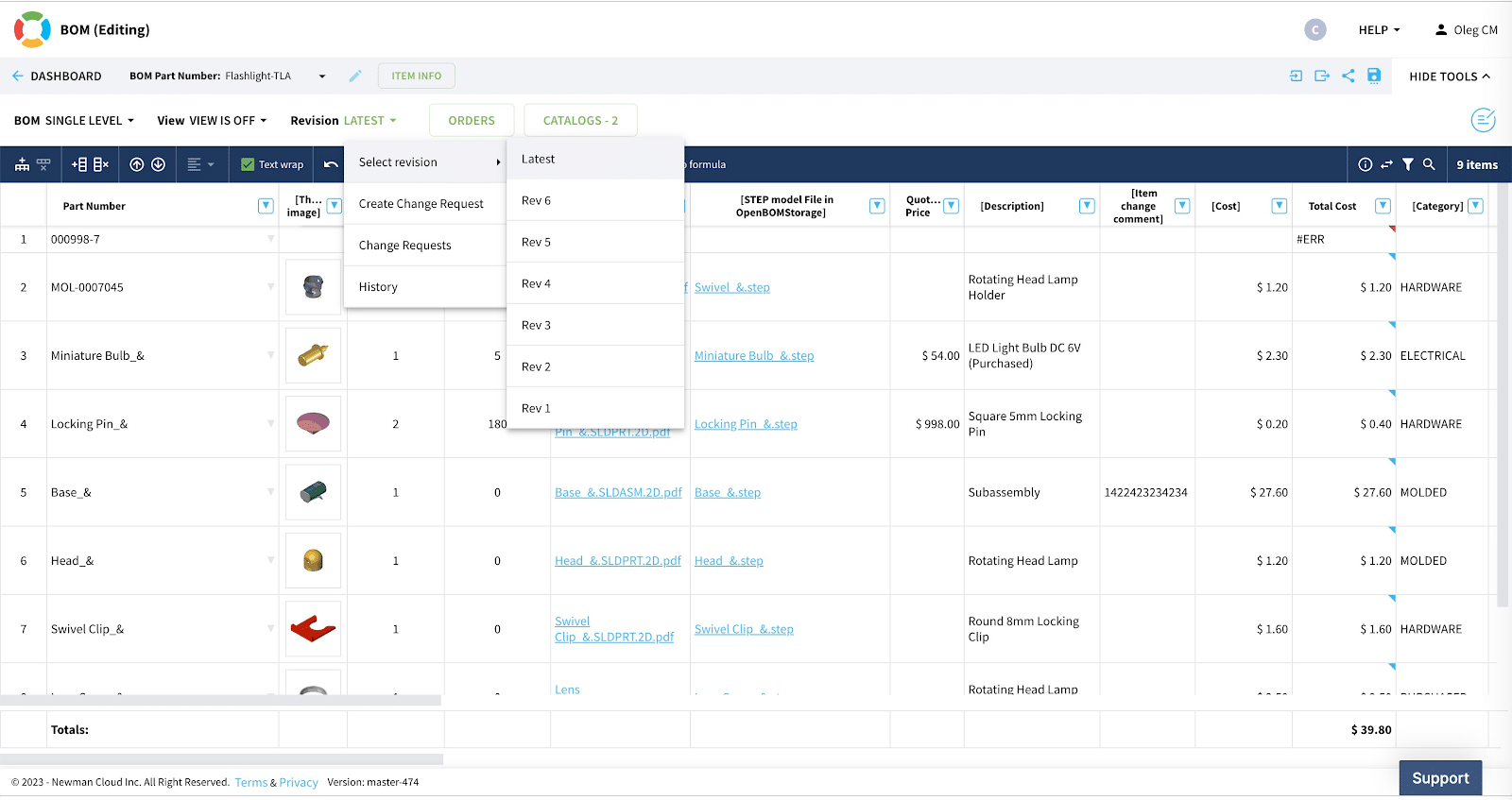This screenshot has height=800, width=1512.
Task: Toggle the Text wrap checkbox
Action: coord(249,164)
